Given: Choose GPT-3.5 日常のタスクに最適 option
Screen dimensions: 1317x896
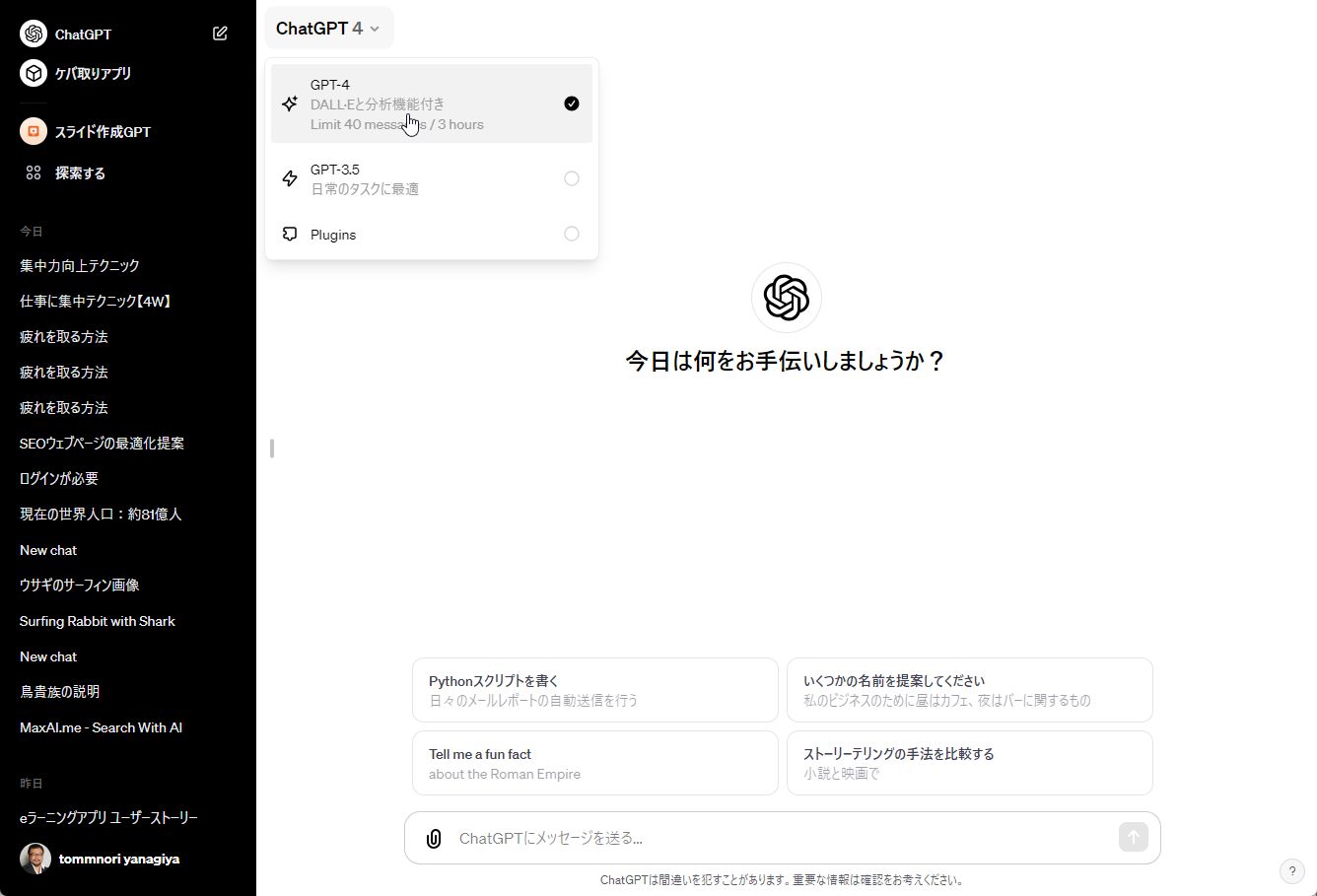Looking at the screenshot, I should point(365,178).
